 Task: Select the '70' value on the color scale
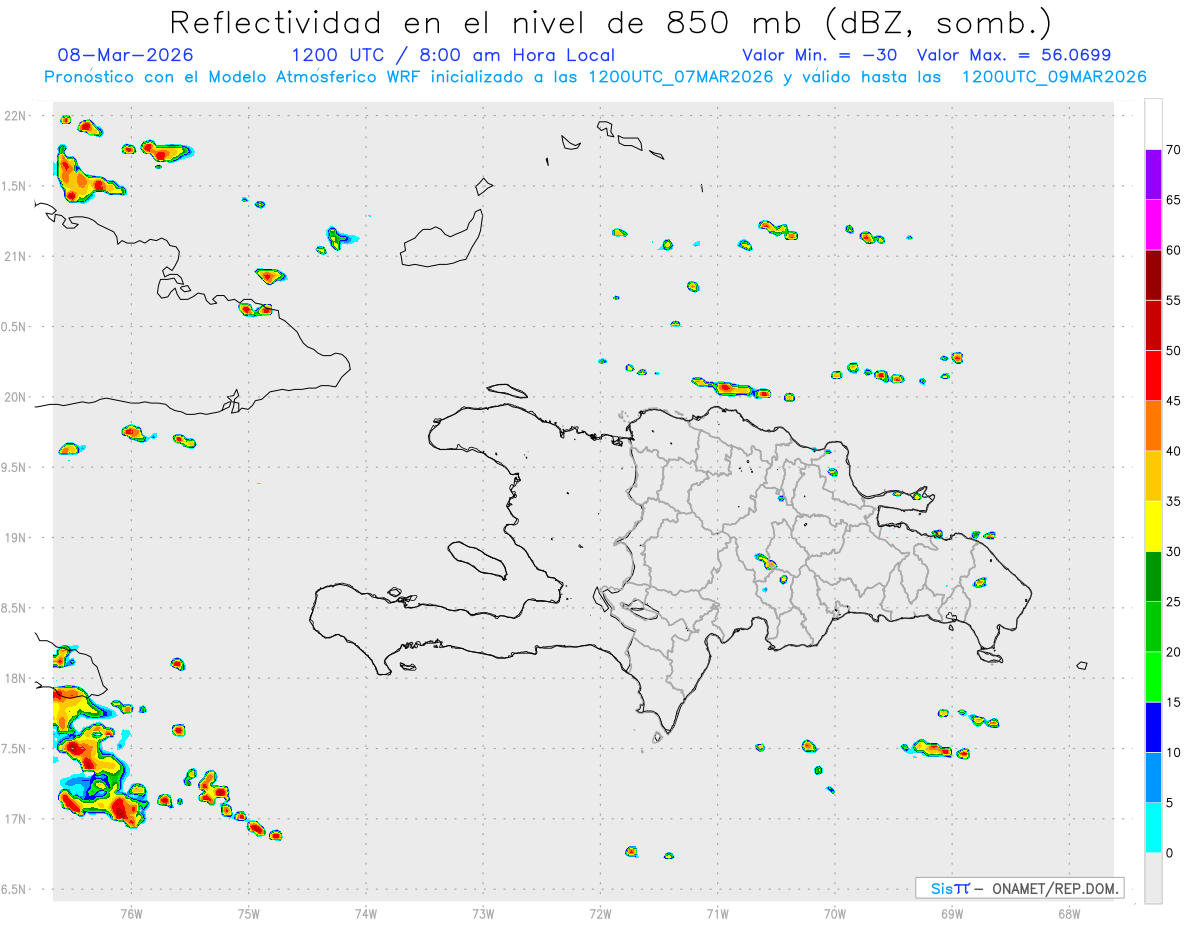pyautogui.click(x=1174, y=150)
